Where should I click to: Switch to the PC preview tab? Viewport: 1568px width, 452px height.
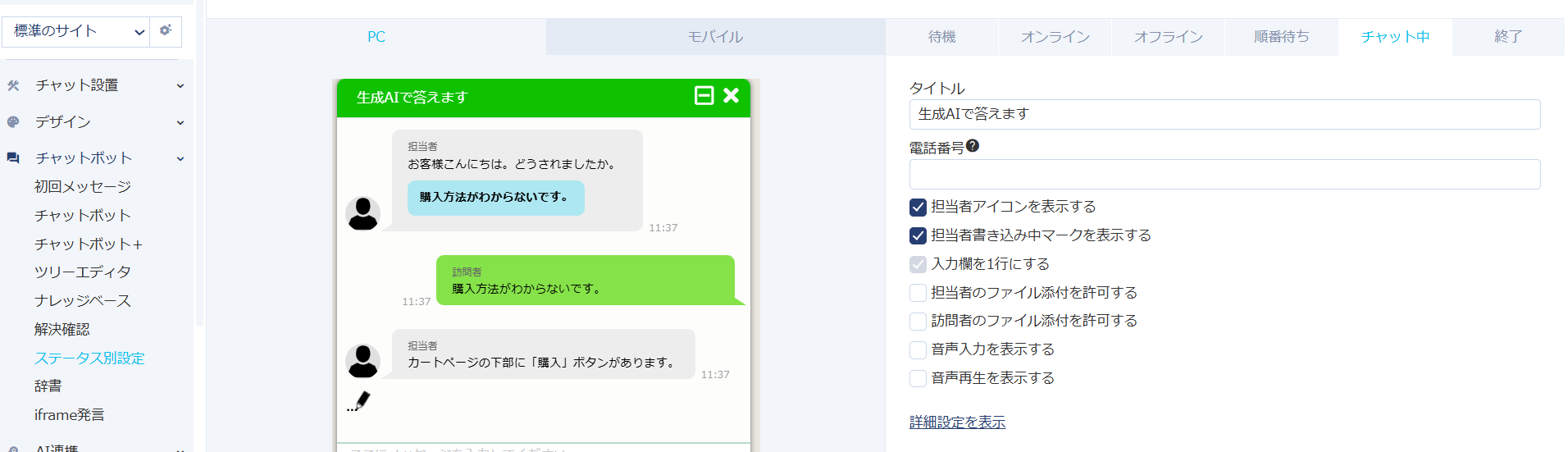tap(376, 37)
